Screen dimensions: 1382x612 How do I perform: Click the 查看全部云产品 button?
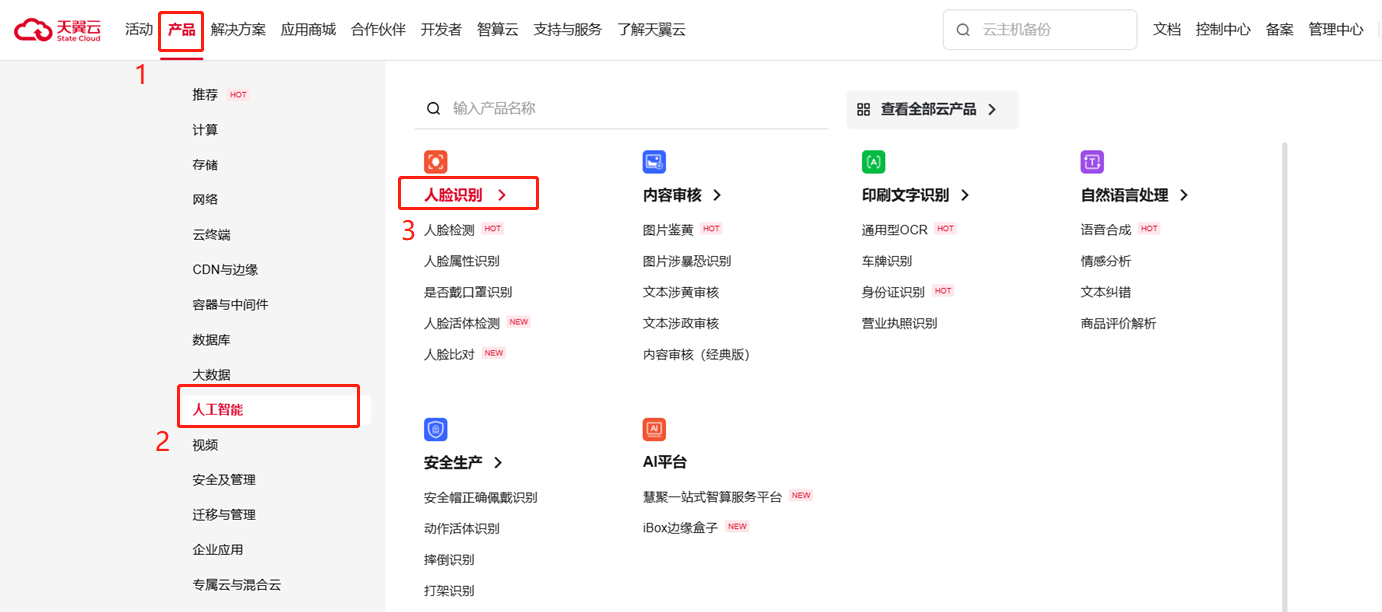tap(932, 109)
